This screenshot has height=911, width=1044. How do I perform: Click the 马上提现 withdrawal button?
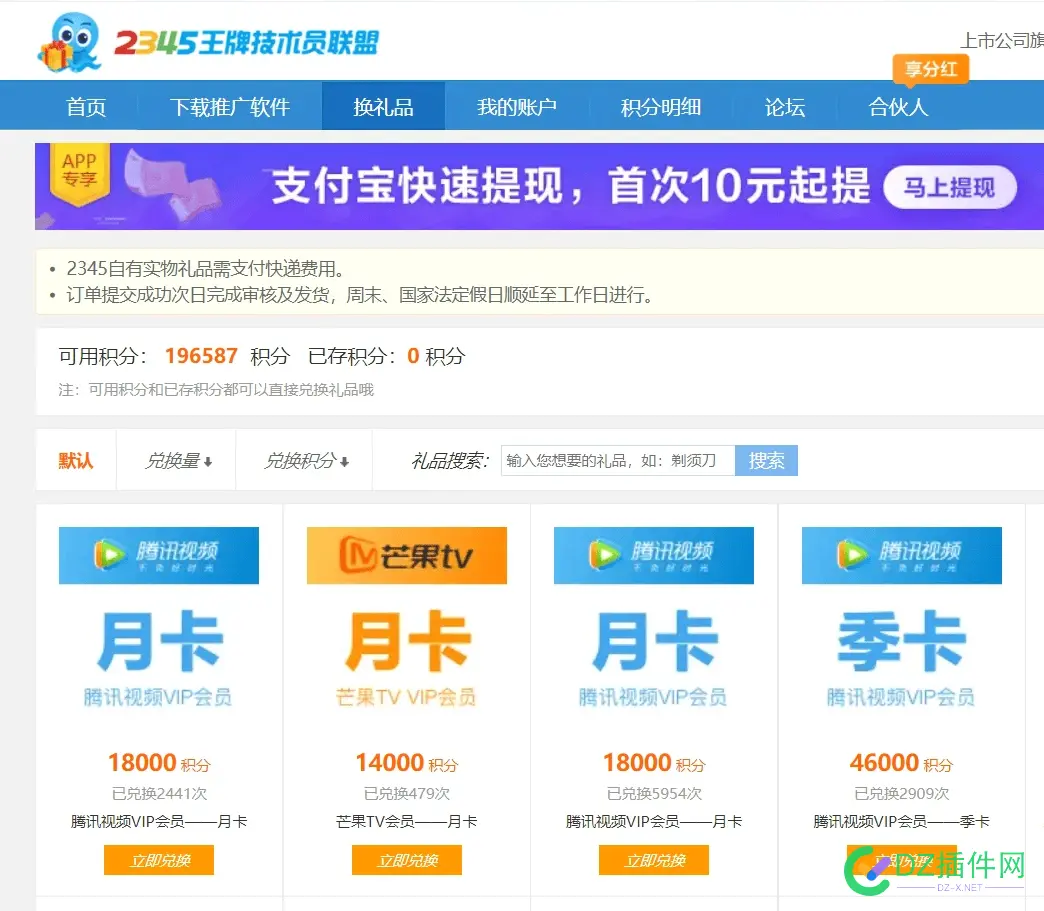[950, 188]
